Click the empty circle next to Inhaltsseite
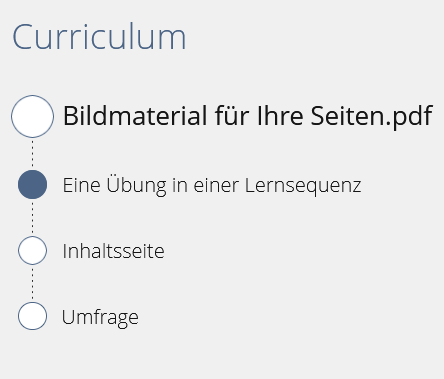444x379 pixels. 32,250
